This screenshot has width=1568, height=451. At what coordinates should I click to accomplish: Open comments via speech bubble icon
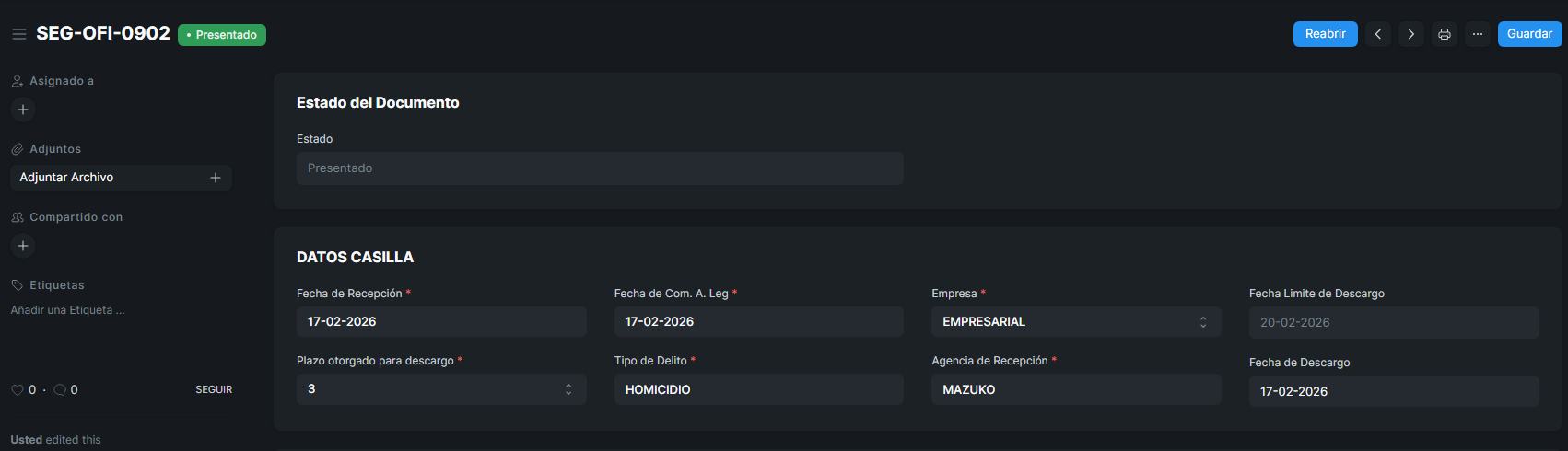click(60, 390)
